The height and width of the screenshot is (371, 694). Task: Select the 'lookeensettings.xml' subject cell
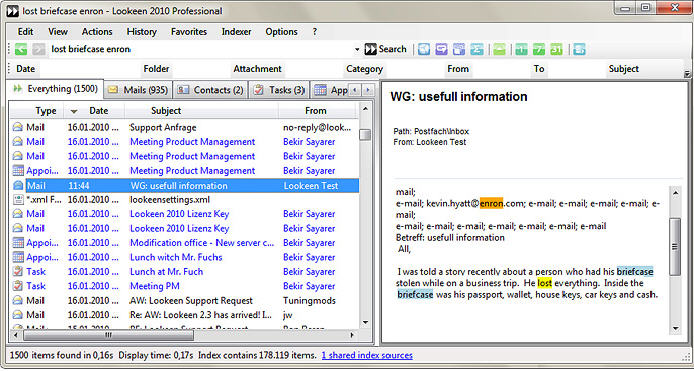point(170,200)
